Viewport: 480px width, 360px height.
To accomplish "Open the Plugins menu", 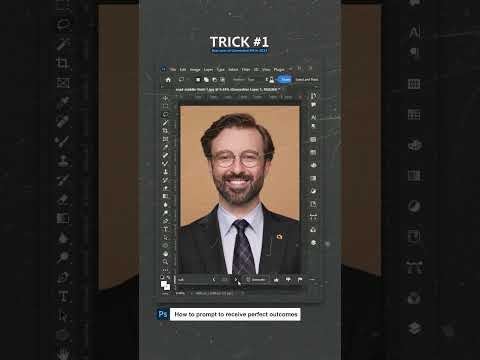I will [x=279, y=69].
